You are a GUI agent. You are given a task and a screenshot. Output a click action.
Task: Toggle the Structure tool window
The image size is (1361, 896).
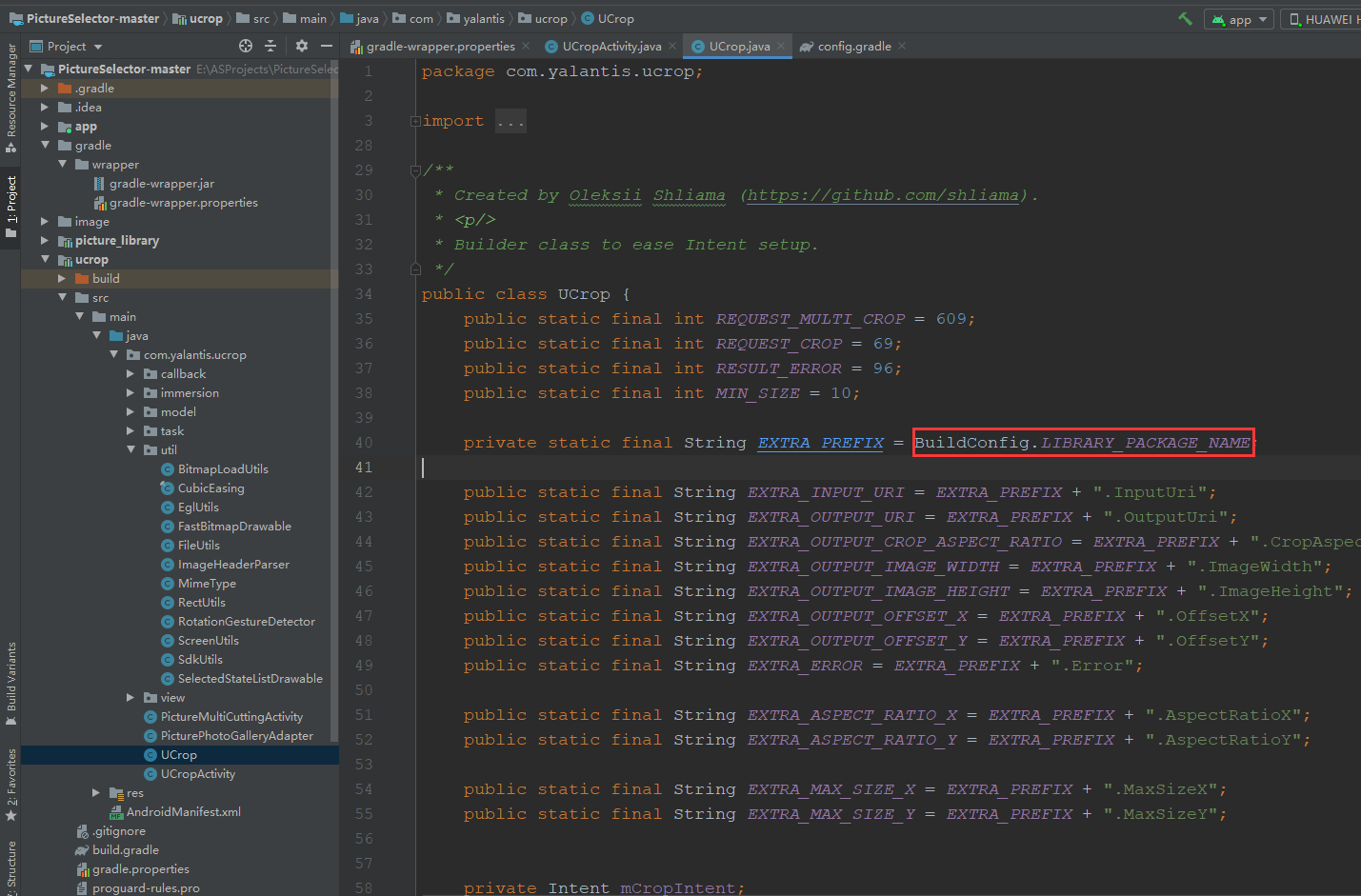pyautogui.click(x=10, y=866)
